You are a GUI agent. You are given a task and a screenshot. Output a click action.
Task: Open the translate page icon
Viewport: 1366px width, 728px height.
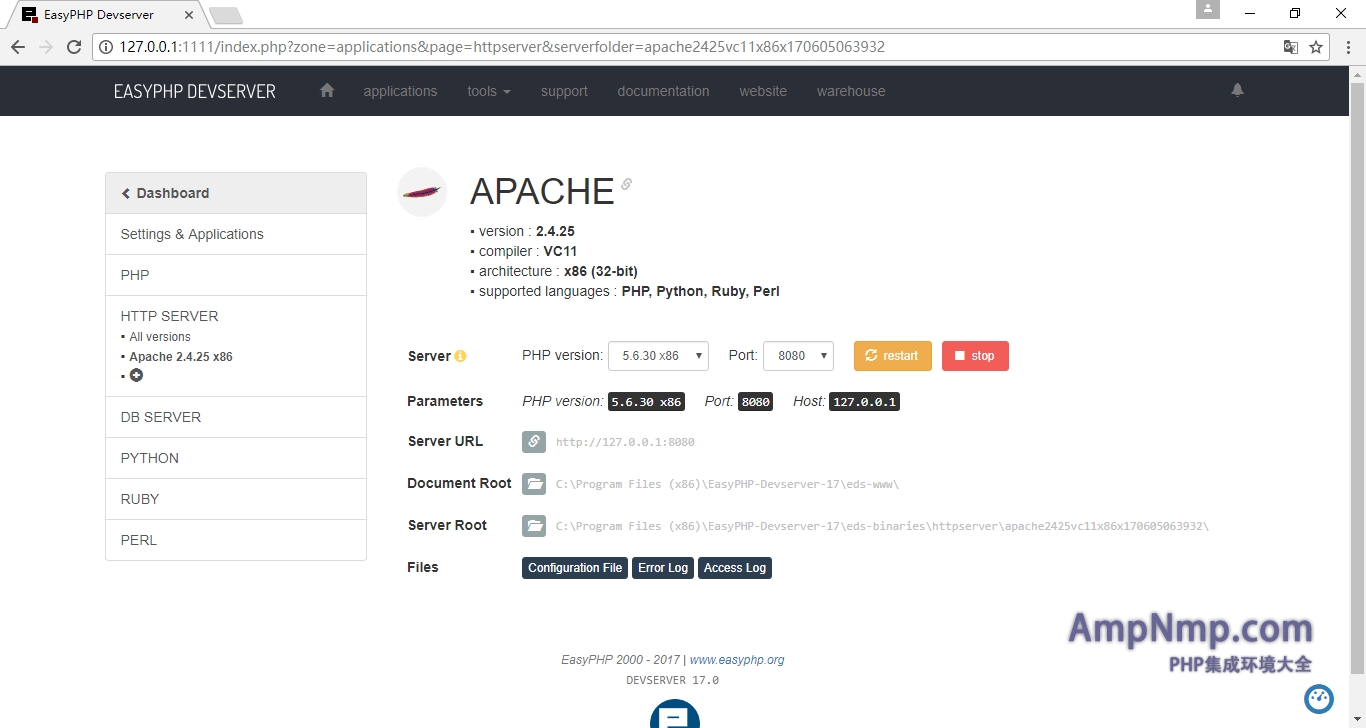click(1291, 47)
